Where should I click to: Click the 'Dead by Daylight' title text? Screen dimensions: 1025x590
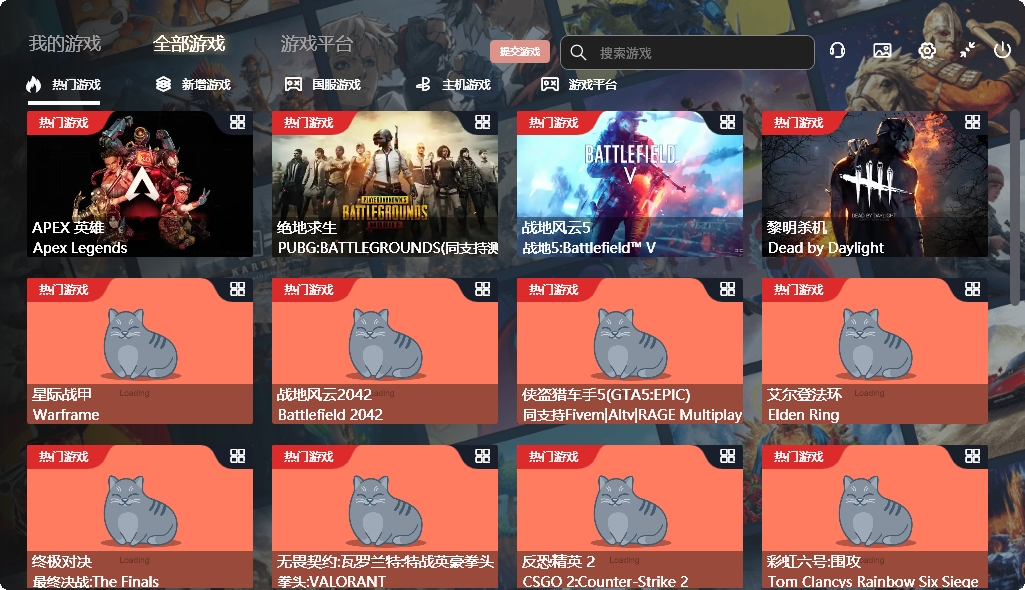[x=826, y=248]
